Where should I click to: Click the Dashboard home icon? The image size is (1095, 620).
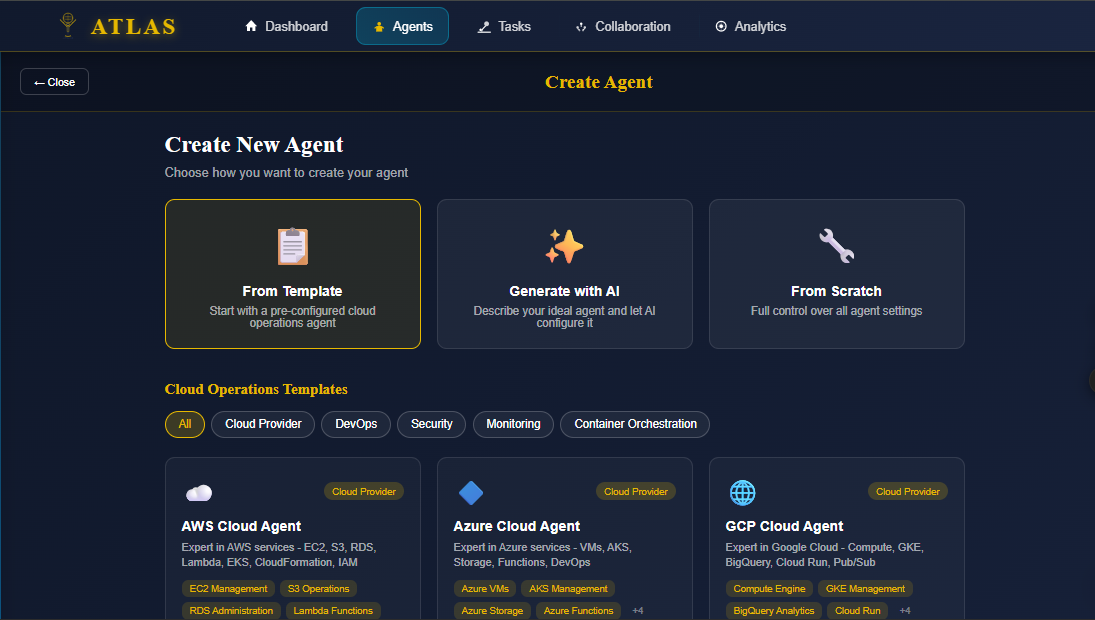251,26
